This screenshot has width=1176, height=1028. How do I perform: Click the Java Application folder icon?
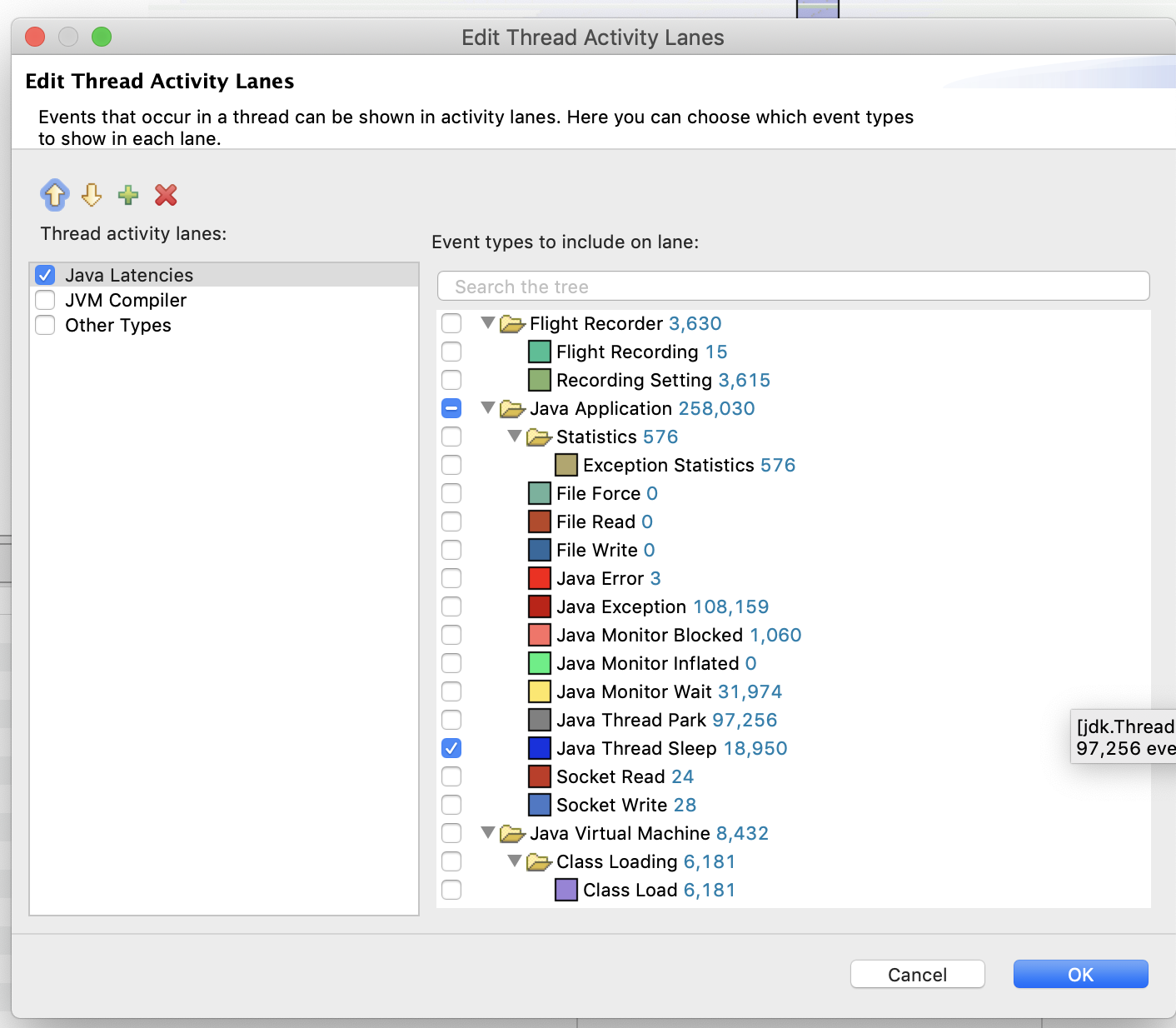(512, 408)
